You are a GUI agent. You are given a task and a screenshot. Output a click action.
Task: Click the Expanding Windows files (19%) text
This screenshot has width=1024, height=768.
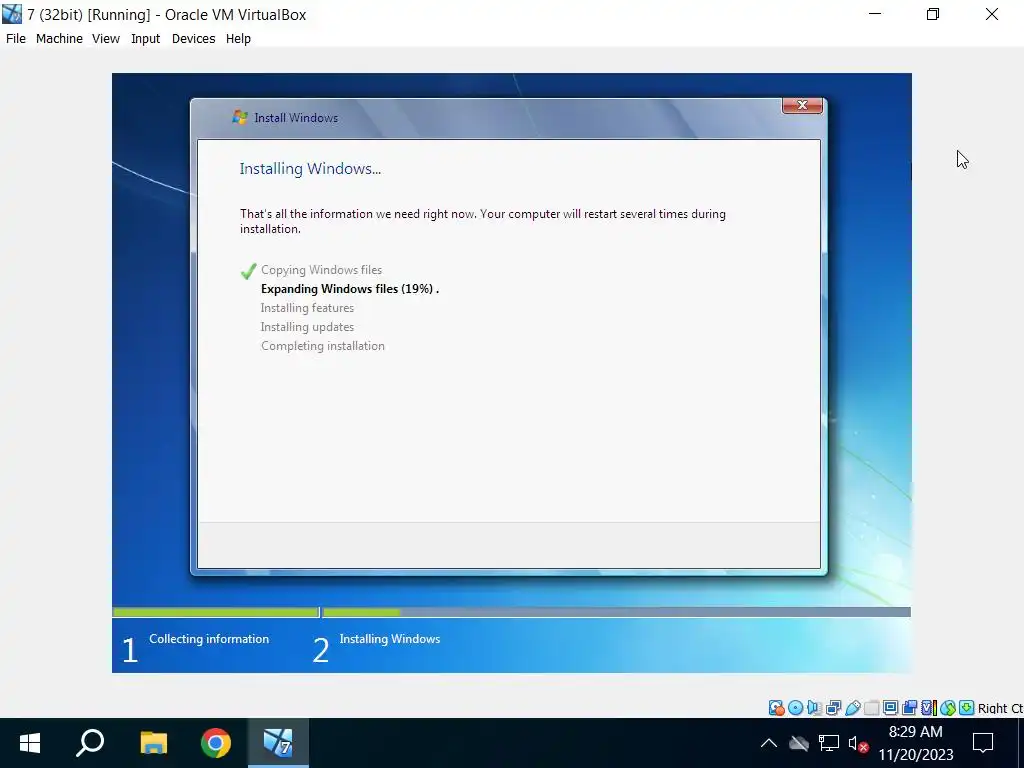click(349, 289)
